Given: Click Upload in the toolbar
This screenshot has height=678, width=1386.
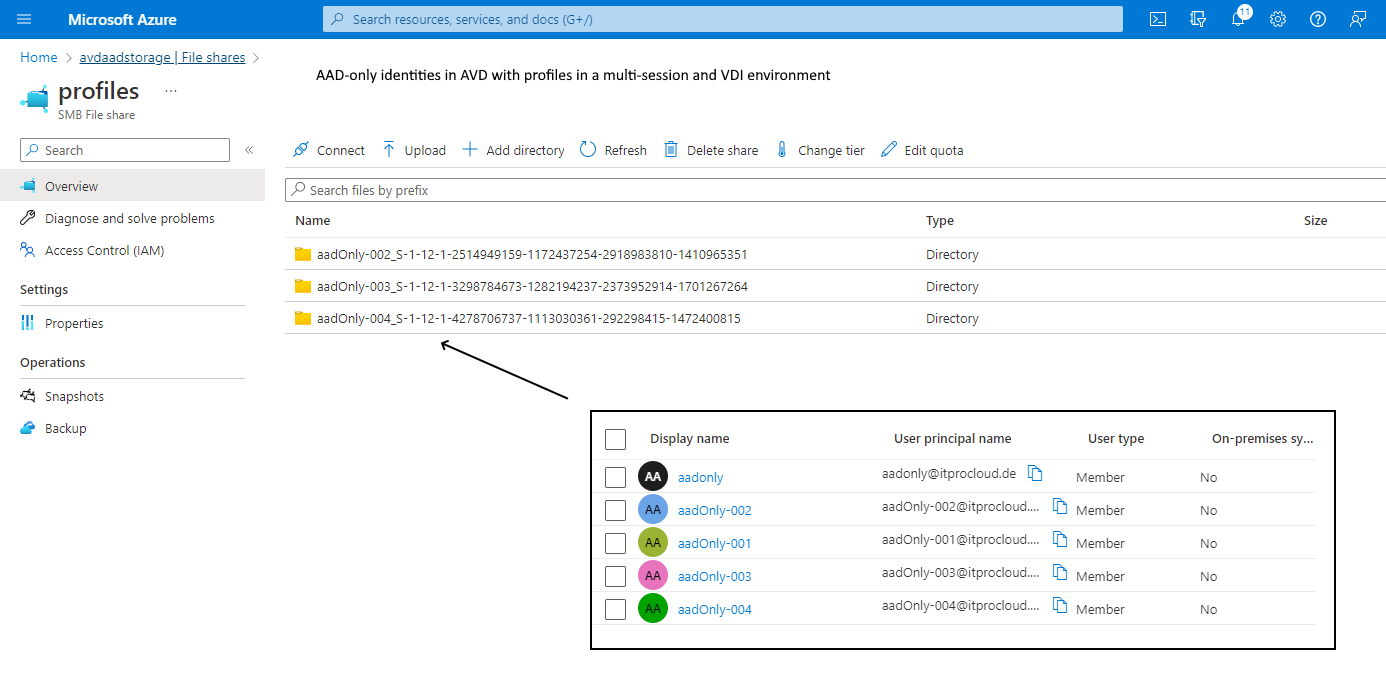Looking at the screenshot, I should click(x=414, y=150).
